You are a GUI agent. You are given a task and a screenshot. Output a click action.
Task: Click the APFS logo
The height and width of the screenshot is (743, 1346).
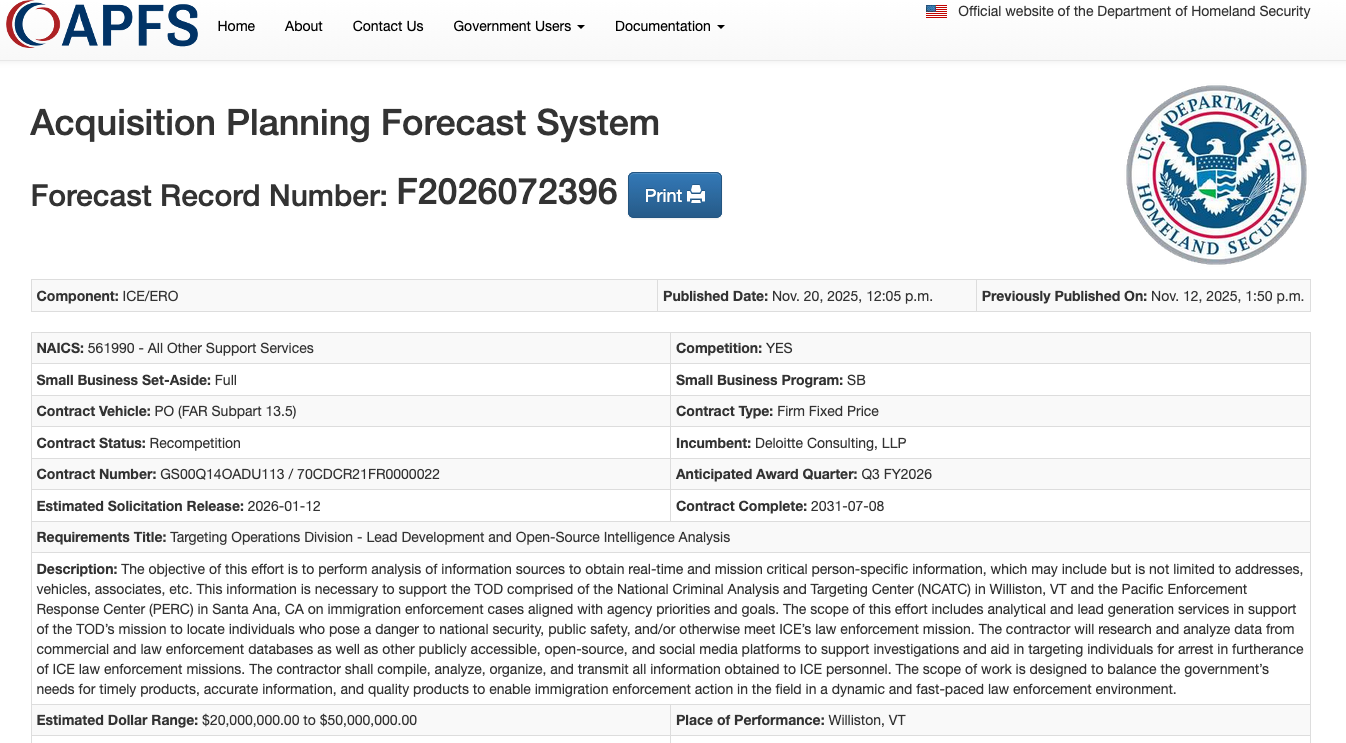(101, 27)
